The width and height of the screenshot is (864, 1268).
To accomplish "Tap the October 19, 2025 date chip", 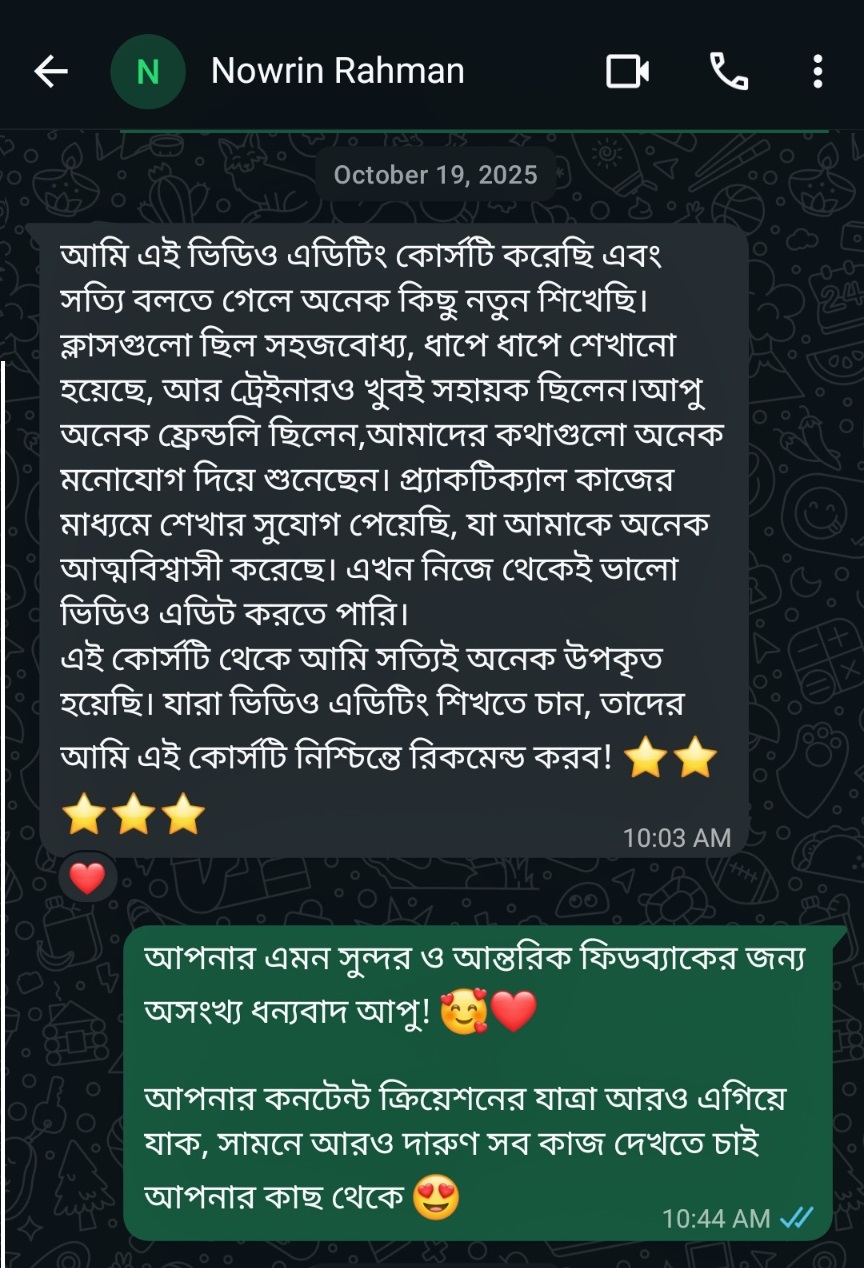I will pyautogui.click(x=435, y=175).
